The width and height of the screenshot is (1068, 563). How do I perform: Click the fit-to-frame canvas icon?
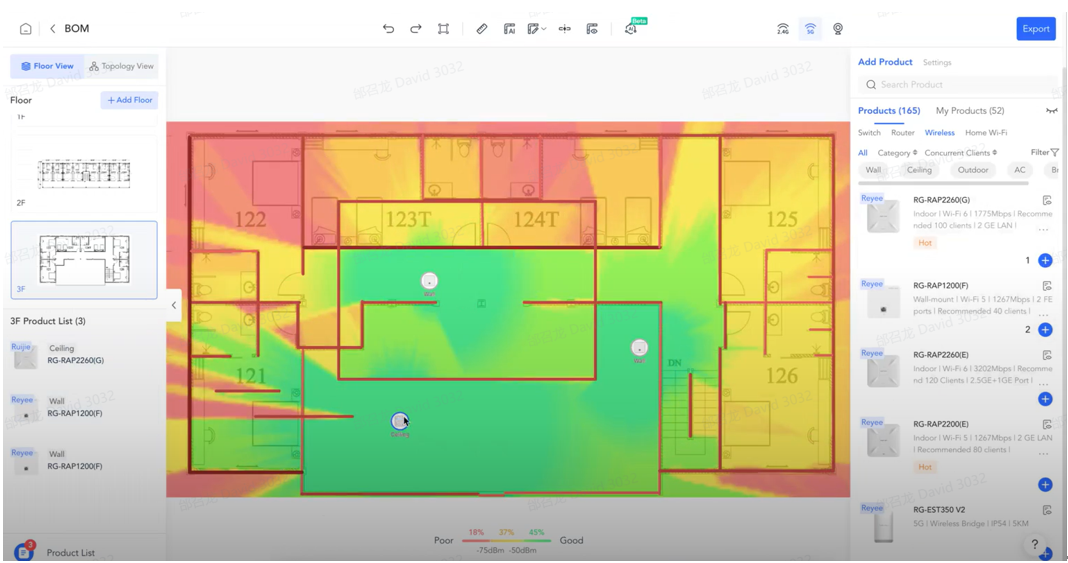(x=443, y=29)
